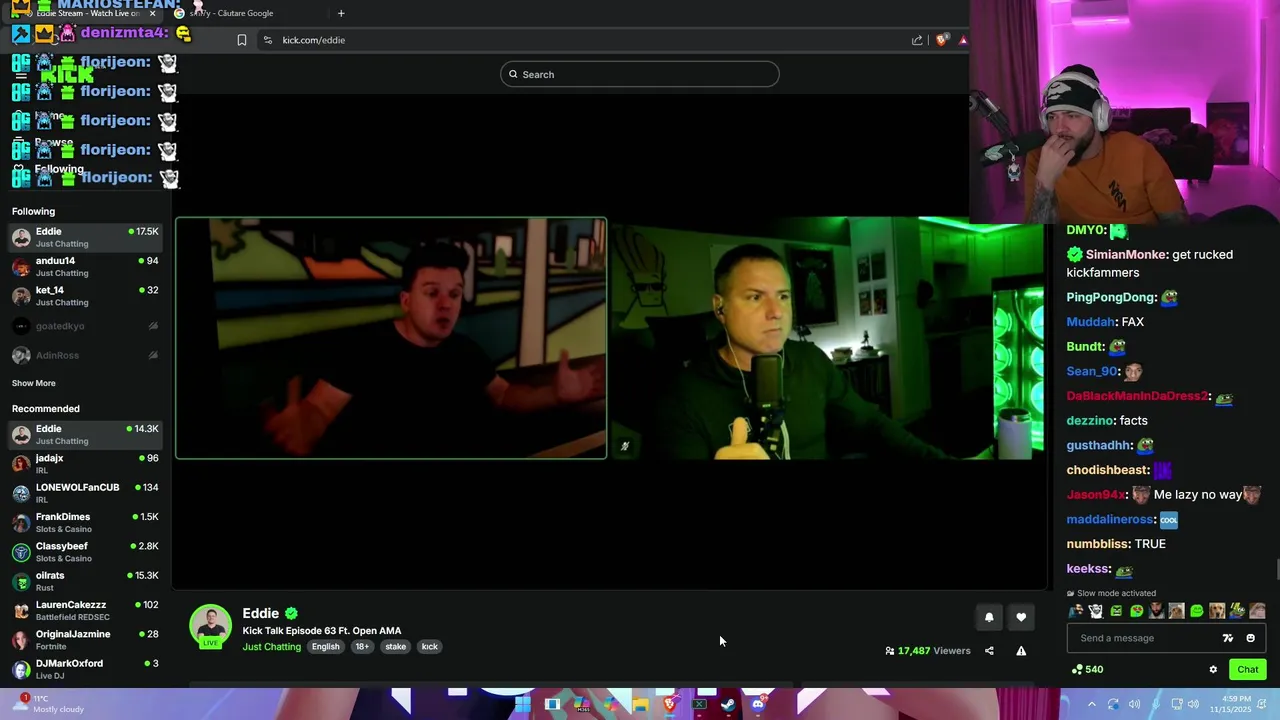
Task: Open a new browser tab
Action: (x=341, y=13)
